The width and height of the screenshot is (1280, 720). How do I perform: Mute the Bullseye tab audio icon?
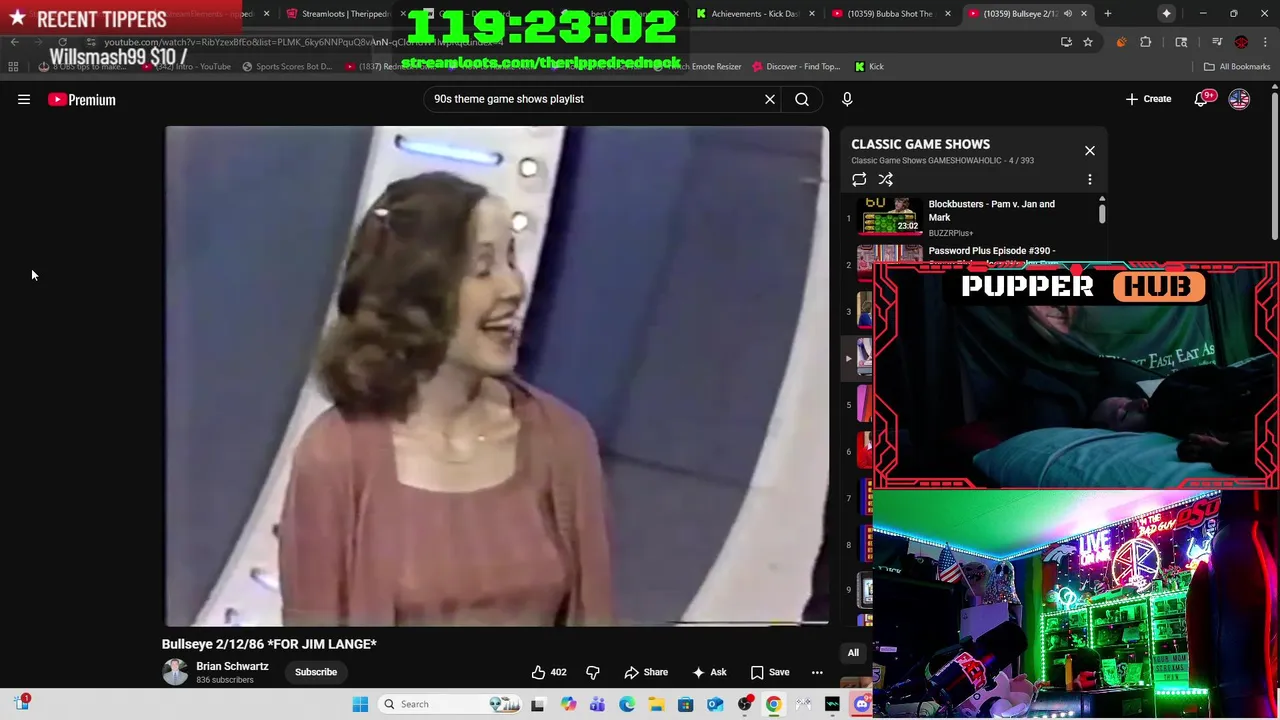point(1067,14)
